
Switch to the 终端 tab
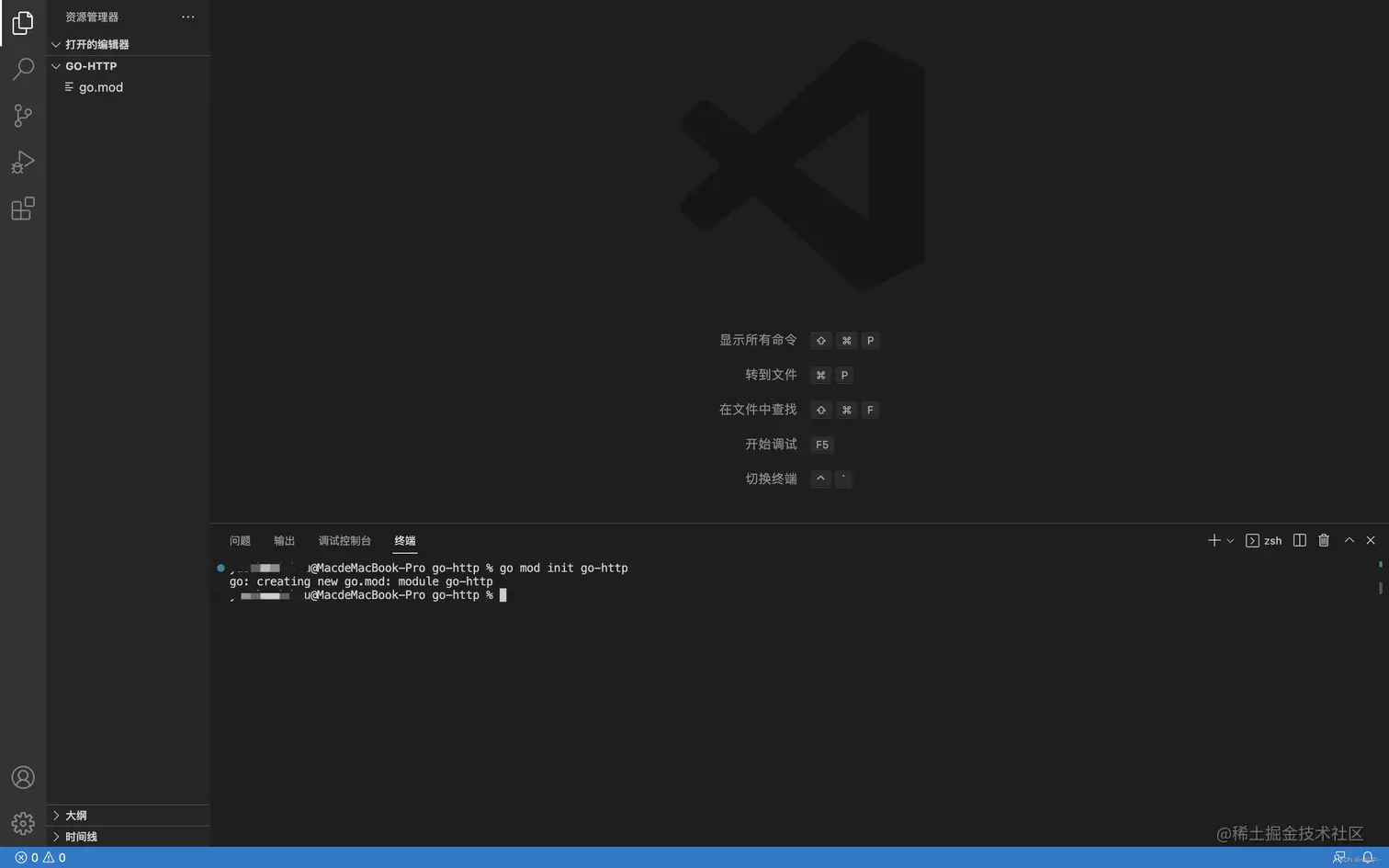click(x=405, y=541)
